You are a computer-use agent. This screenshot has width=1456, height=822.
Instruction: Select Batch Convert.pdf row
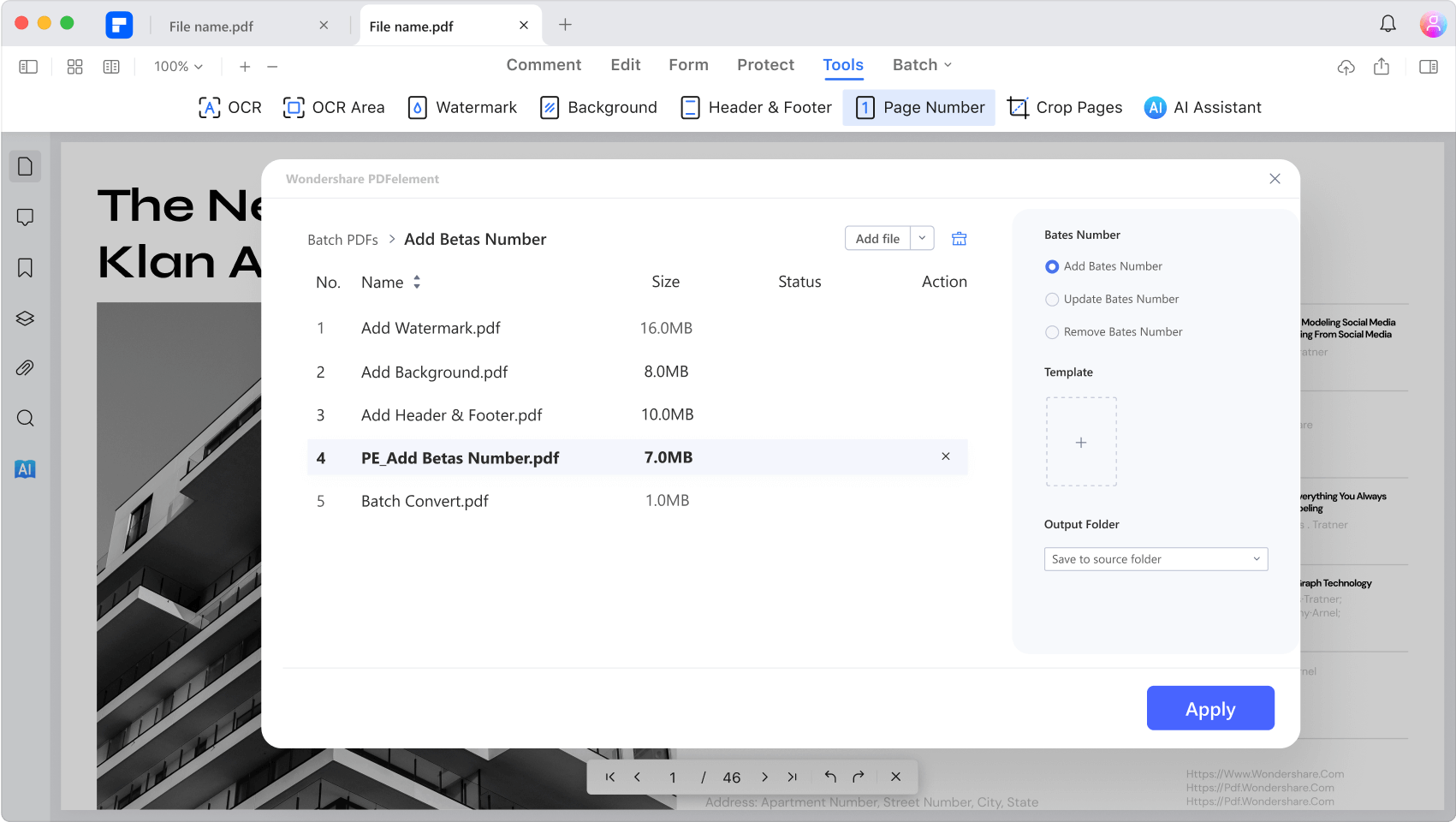[637, 501]
